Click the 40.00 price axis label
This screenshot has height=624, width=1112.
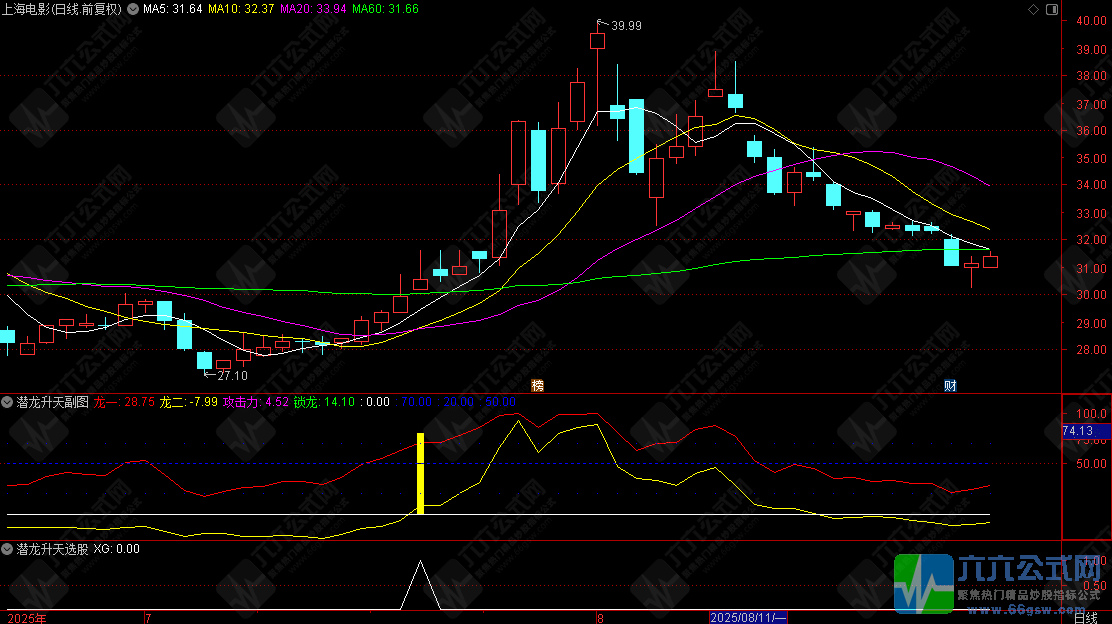(x=1091, y=21)
